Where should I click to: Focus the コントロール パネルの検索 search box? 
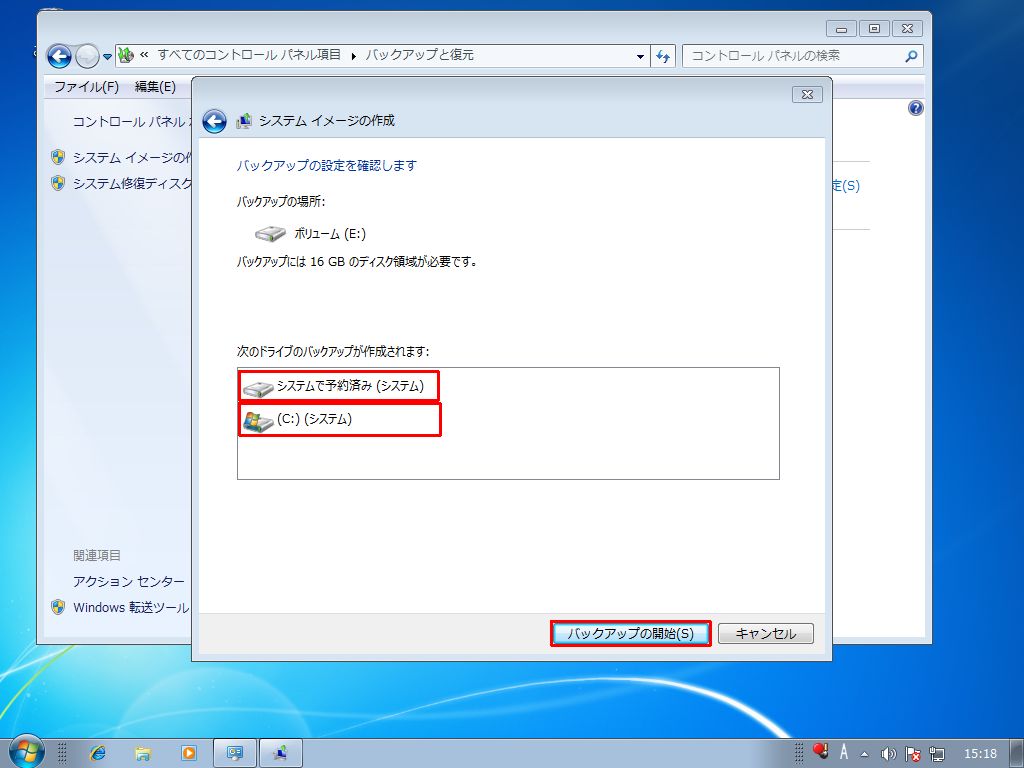803,56
